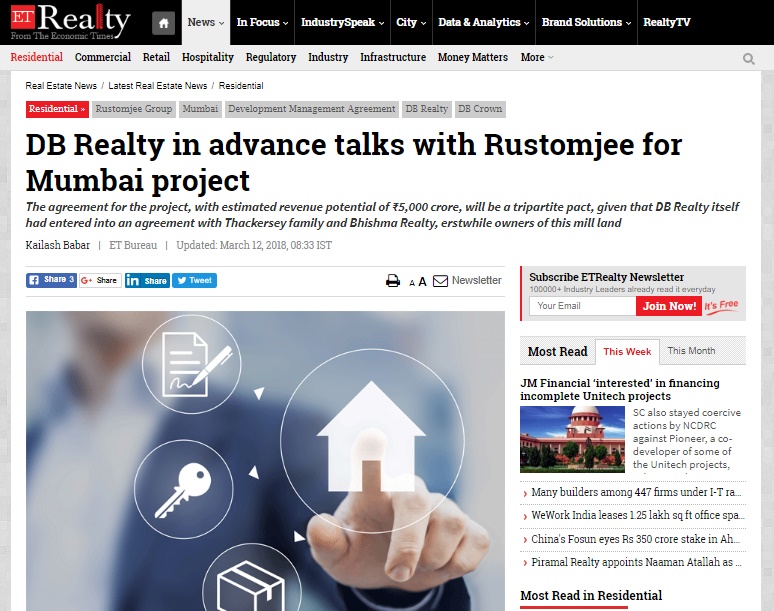This screenshot has width=774, height=611.
Task: Open author Kailash Babar's page
Action: tap(58, 245)
